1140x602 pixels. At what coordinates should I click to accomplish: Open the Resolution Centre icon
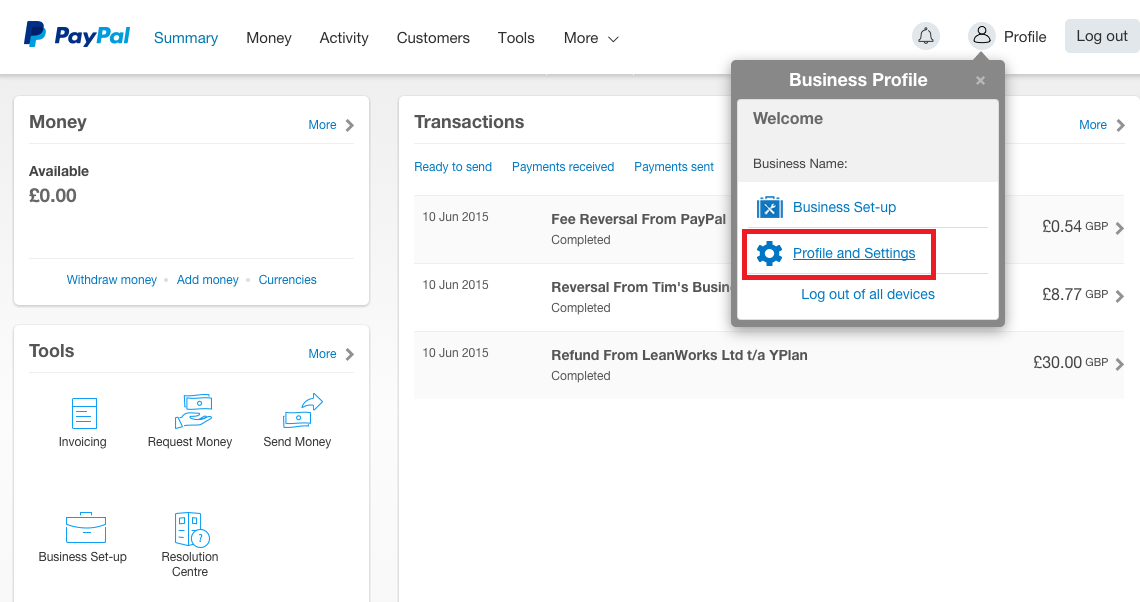click(192, 529)
